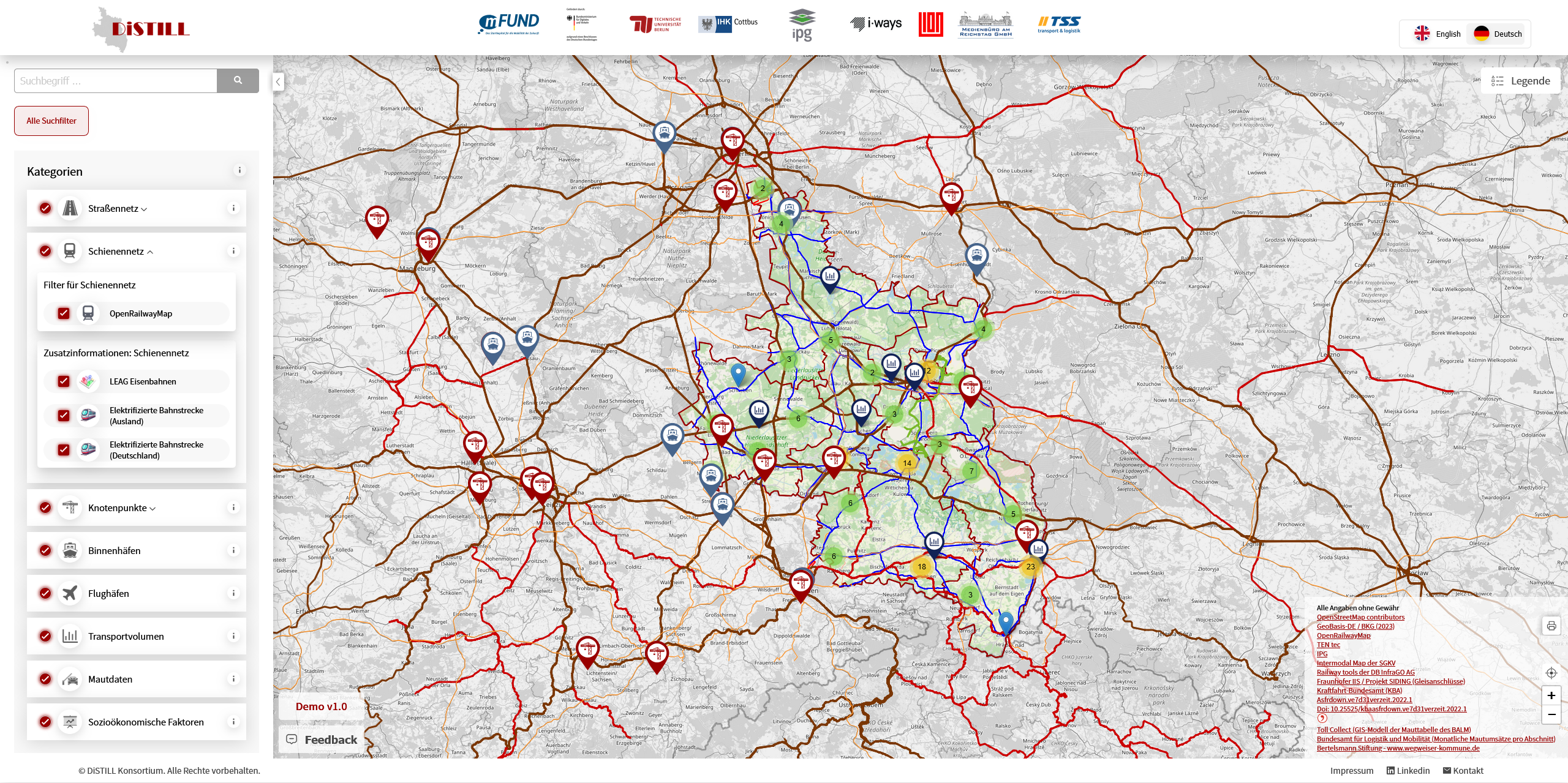Image resolution: width=1568 pixels, height=783 pixels.
Task: Open the Legende panel
Action: pyautogui.click(x=1521, y=81)
